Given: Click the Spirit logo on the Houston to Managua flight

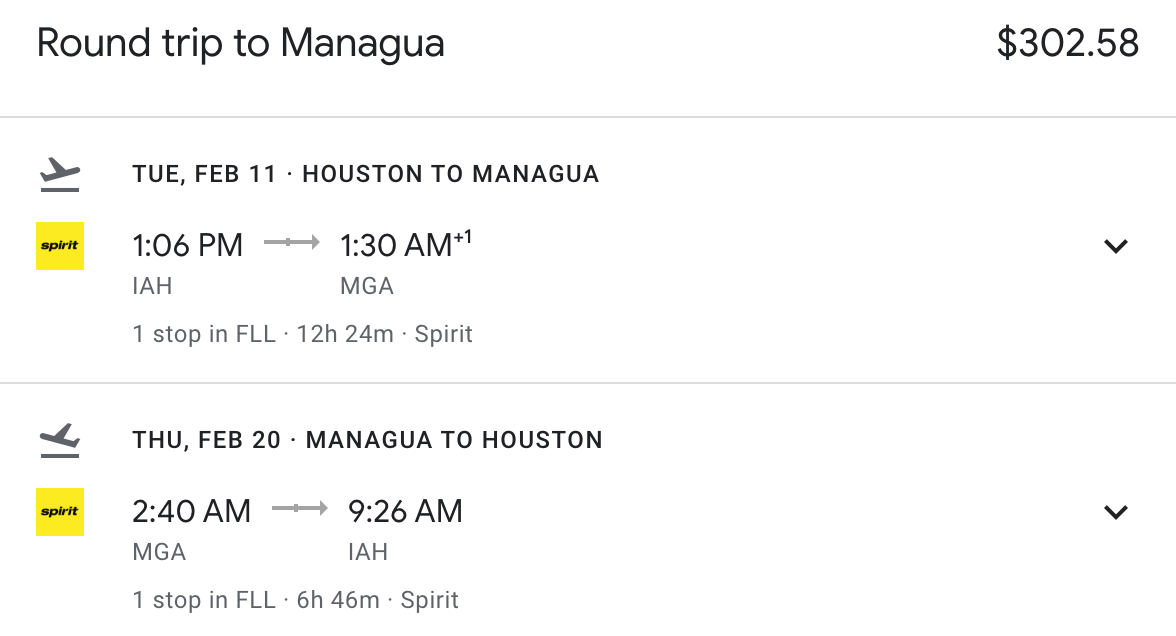Looking at the screenshot, I should click(60, 246).
